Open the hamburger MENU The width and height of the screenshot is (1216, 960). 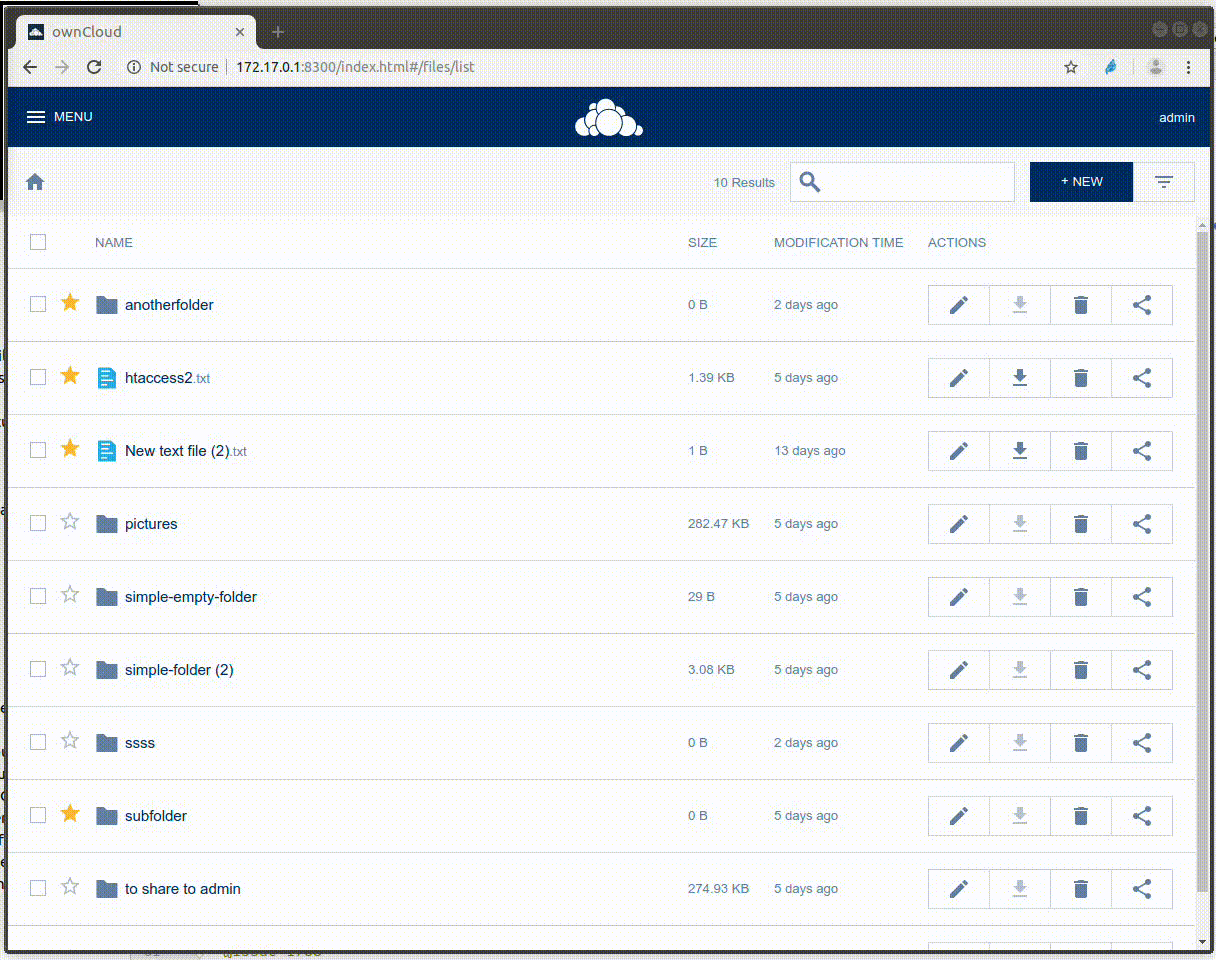pyautogui.click(x=59, y=117)
